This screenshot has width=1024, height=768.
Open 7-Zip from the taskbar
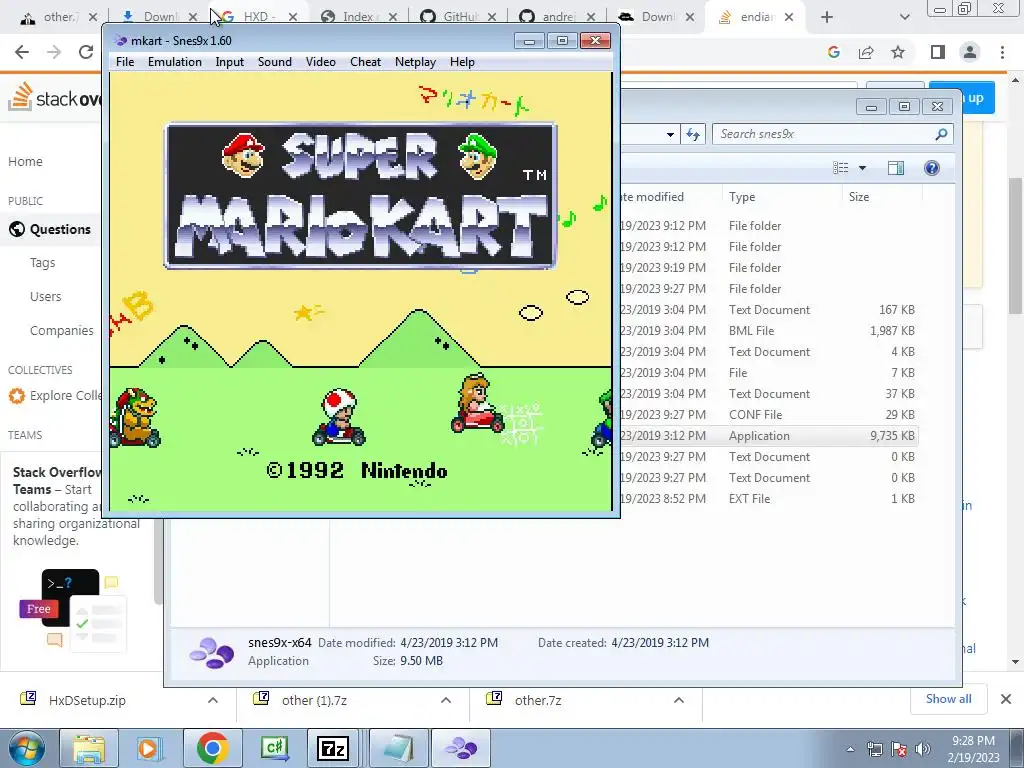coord(333,748)
